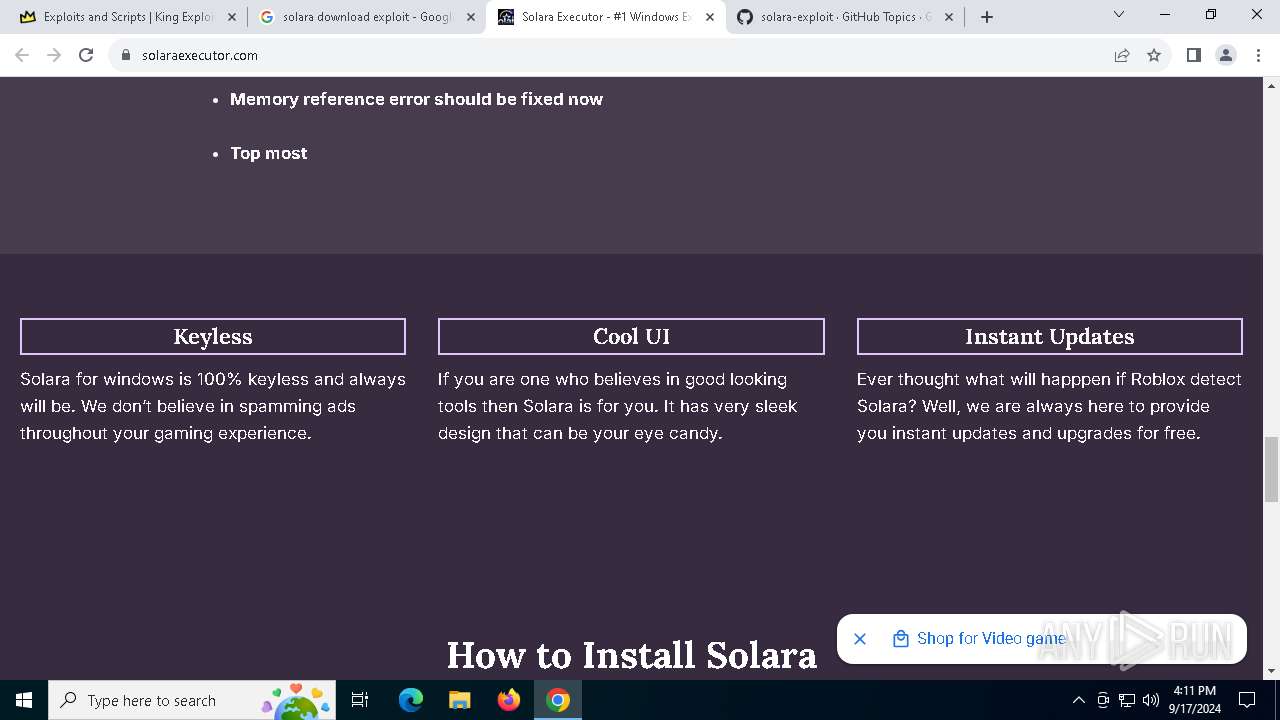Click the How to Install Solara heading
This screenshot has width=1280, height=720.
[x=631, y=655]
